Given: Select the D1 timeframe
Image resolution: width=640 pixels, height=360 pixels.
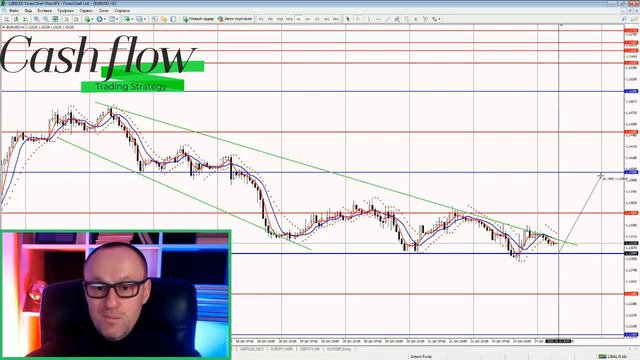Looking at the screenshot, I should tap(317, 19).
